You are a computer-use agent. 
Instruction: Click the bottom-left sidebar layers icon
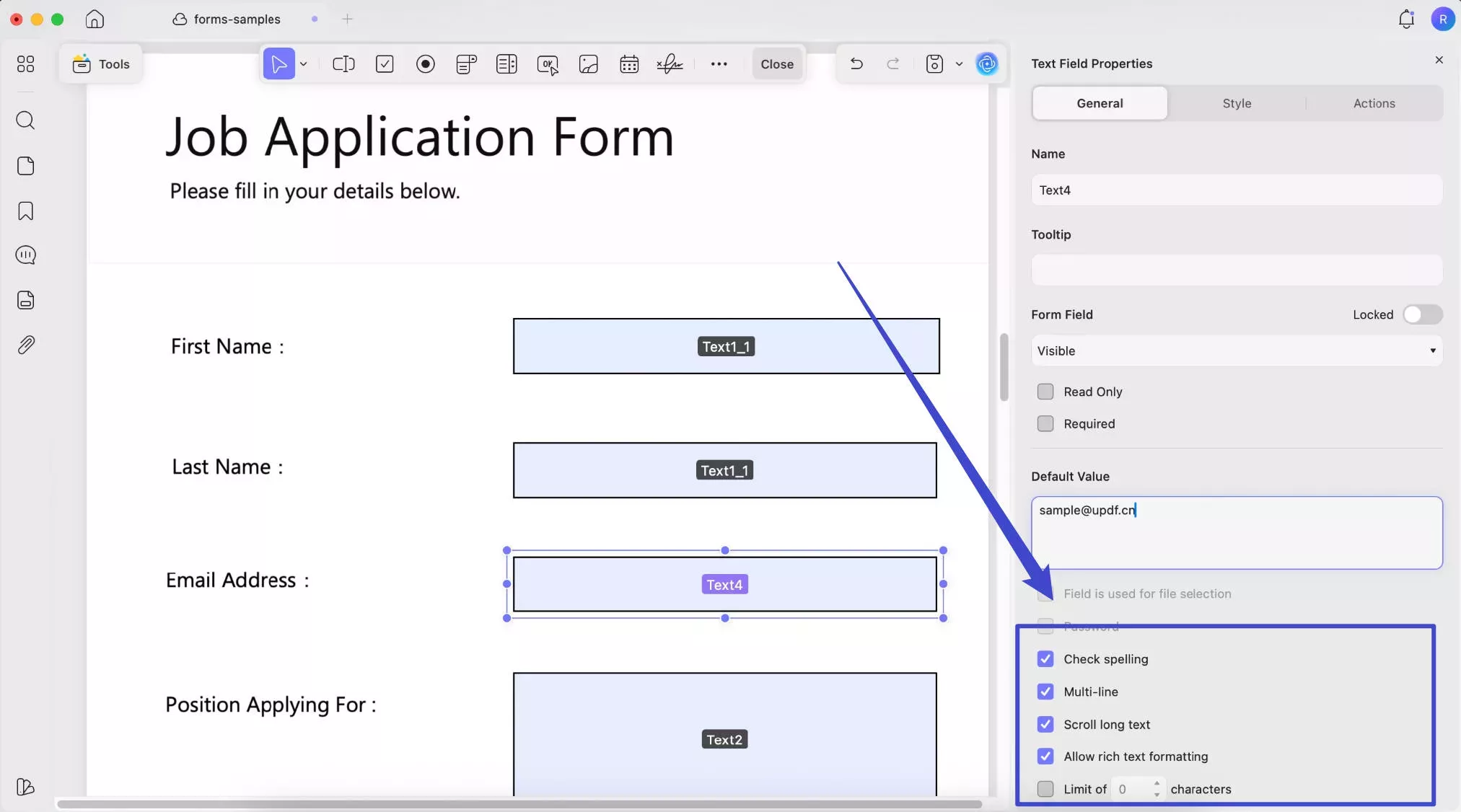click(25, 787)
